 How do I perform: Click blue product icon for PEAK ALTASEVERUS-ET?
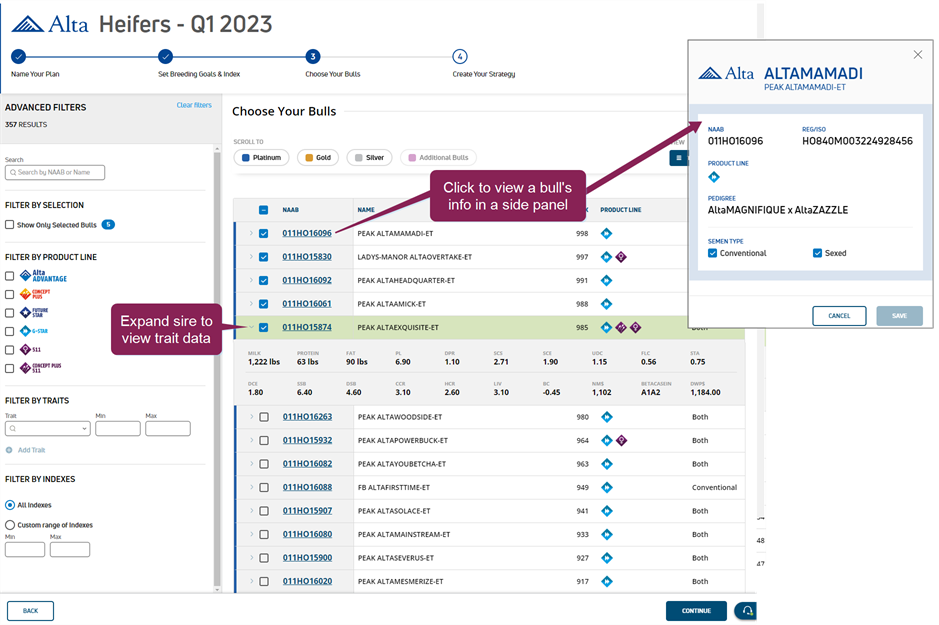point(607,558)
